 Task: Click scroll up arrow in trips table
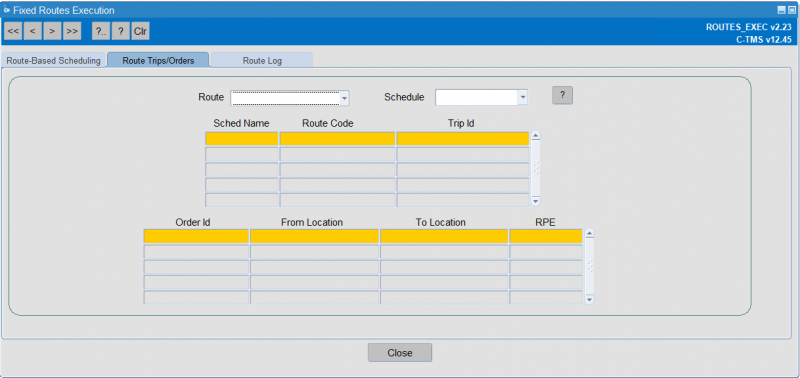coord(535,136)
